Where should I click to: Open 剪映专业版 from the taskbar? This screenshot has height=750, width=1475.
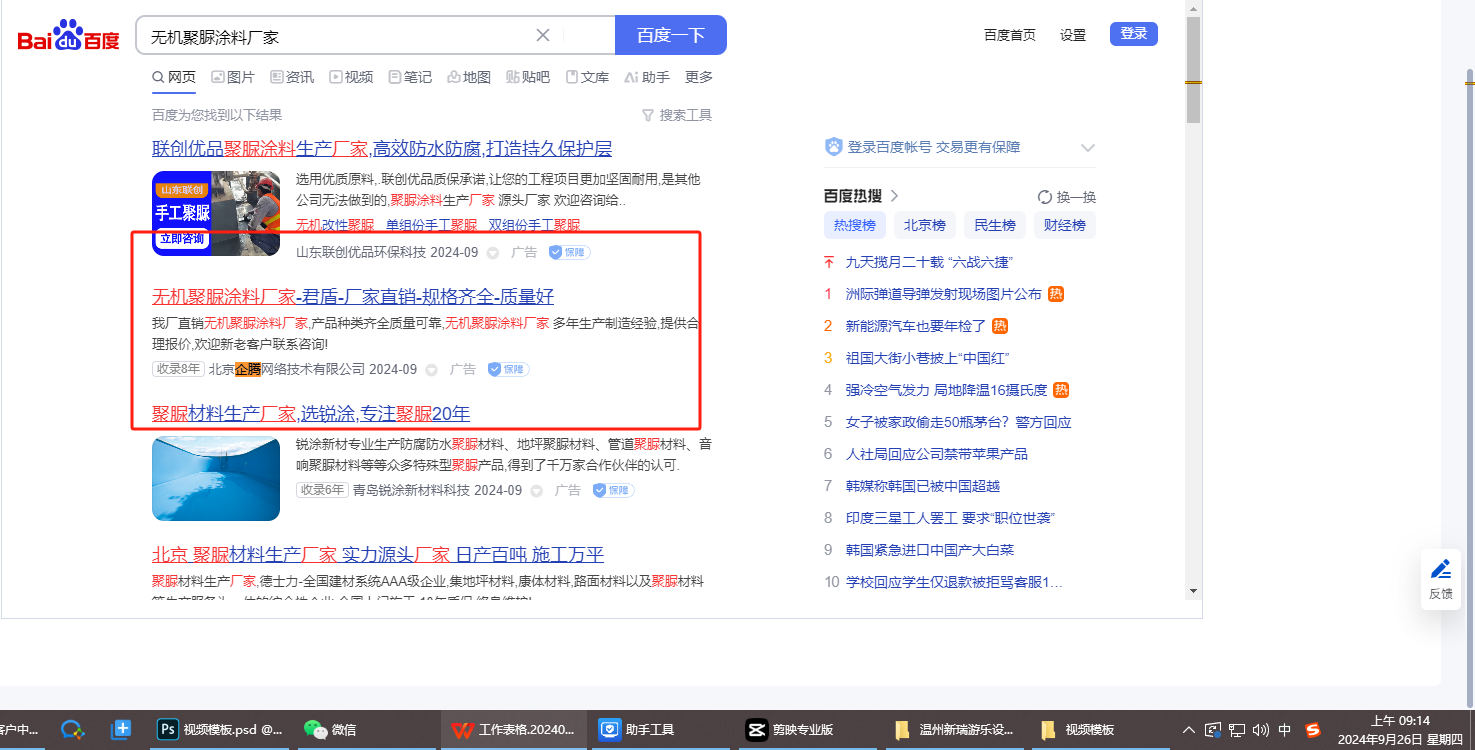(x=790, y=730)
